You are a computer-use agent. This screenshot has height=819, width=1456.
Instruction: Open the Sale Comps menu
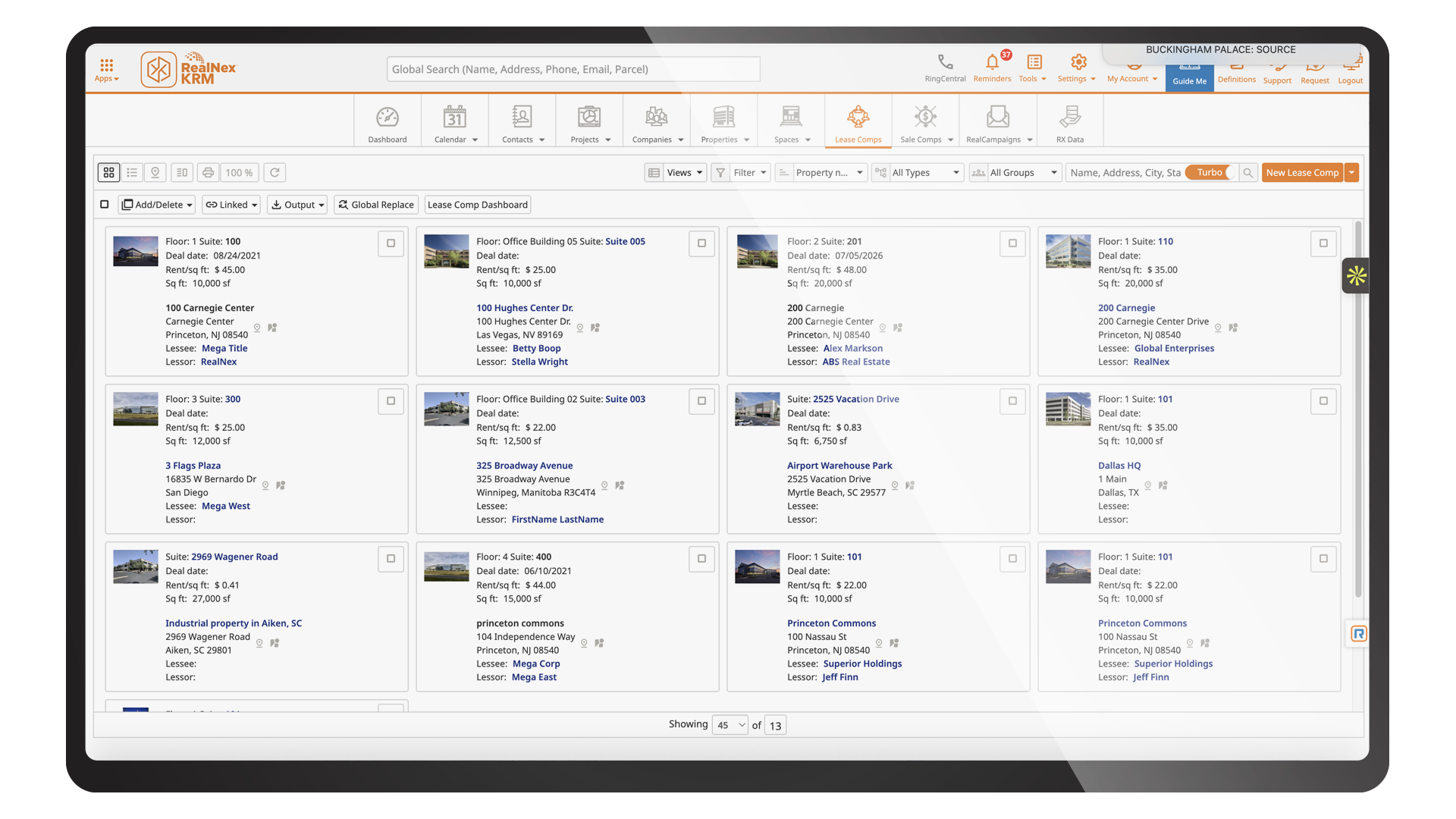[x=926, y=124]
